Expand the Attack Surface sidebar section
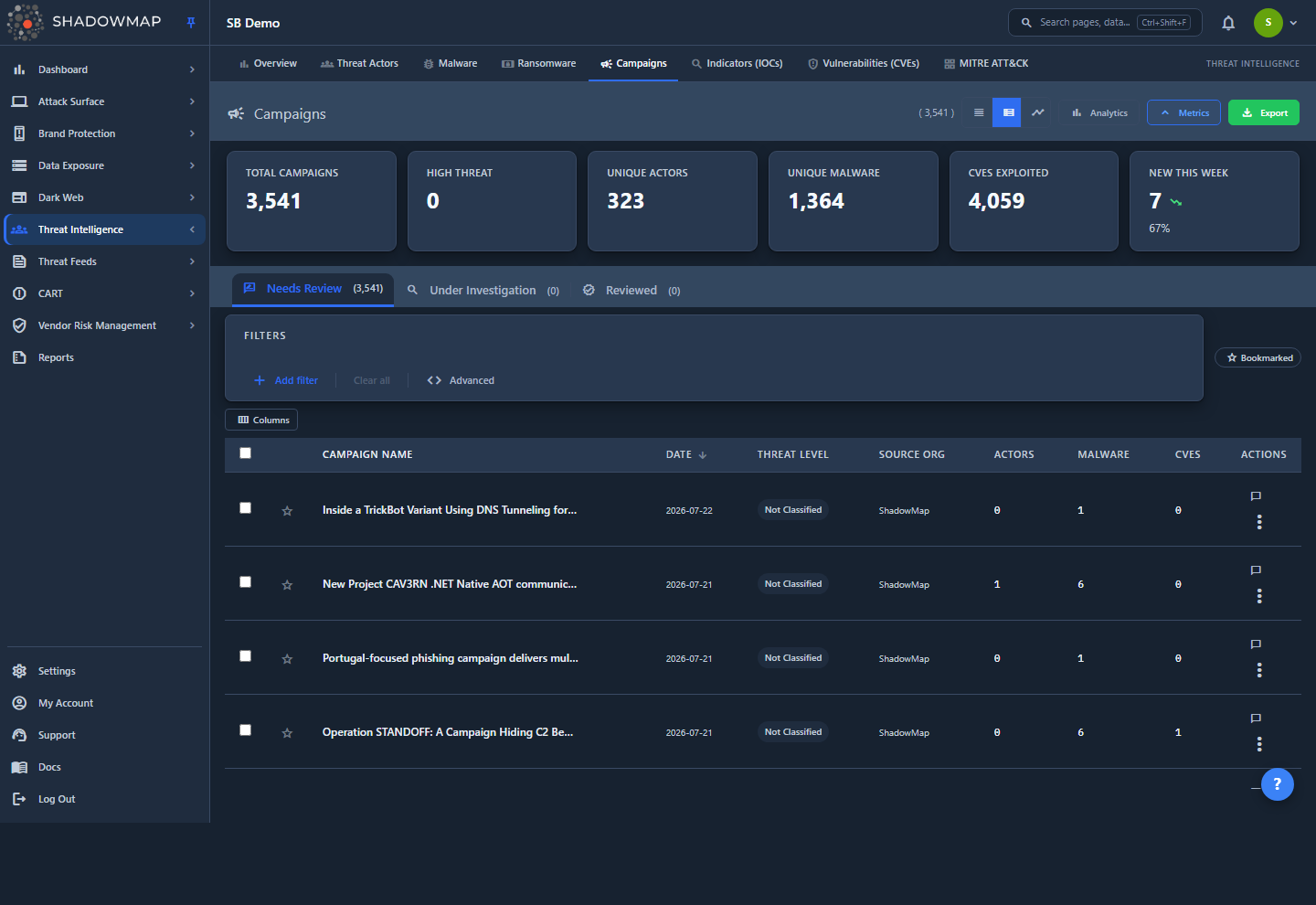Viewport: 1316px width, 905px height. click(105, 101)
